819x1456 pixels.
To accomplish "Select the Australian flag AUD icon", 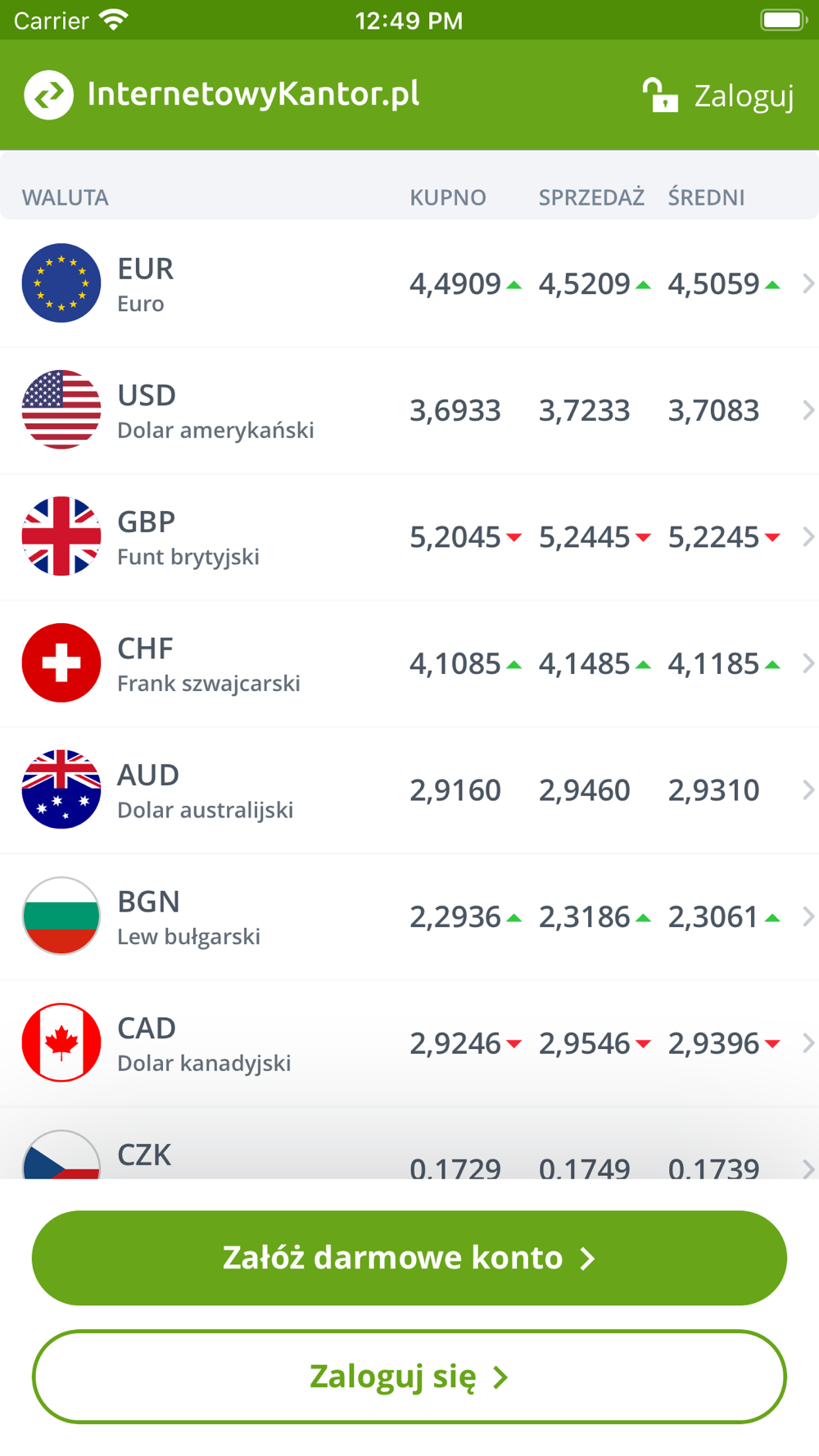I will tap(61, 789).
